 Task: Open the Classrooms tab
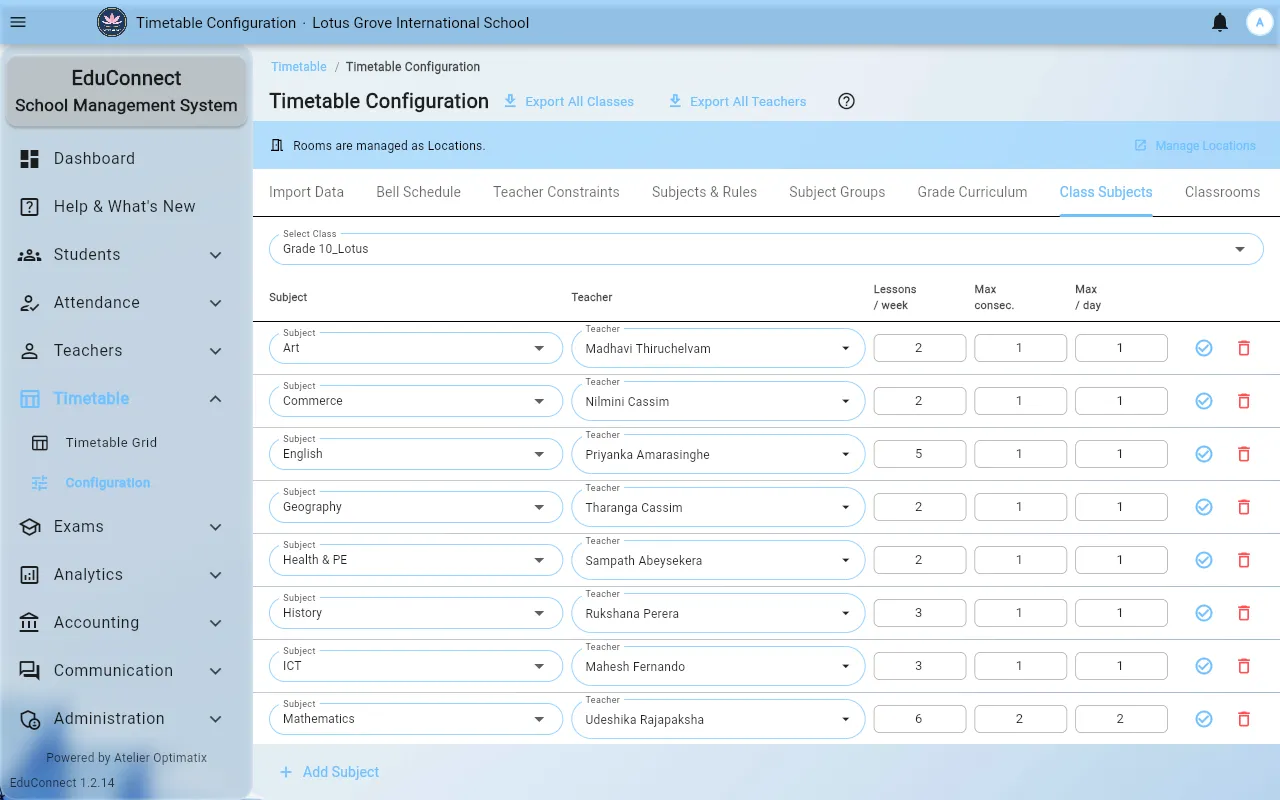(1222, 192)
